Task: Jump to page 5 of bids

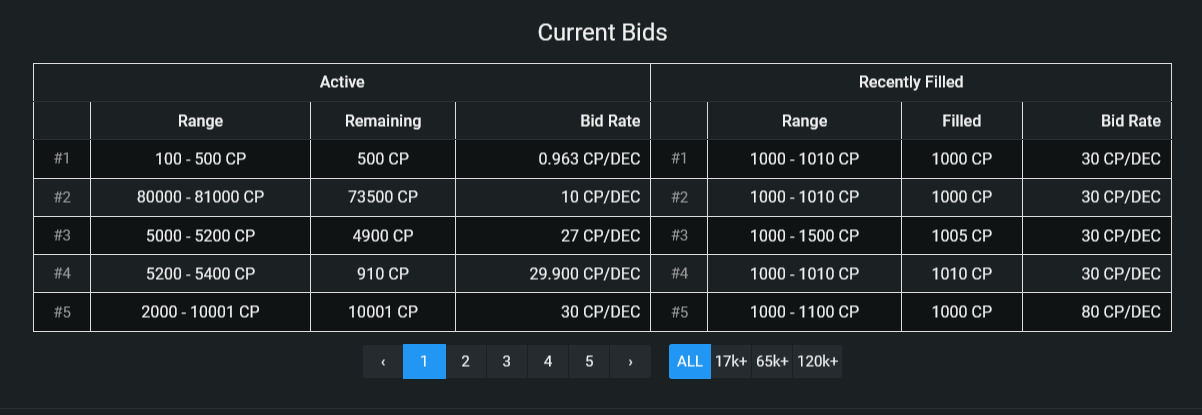Action: click(589, 362)
